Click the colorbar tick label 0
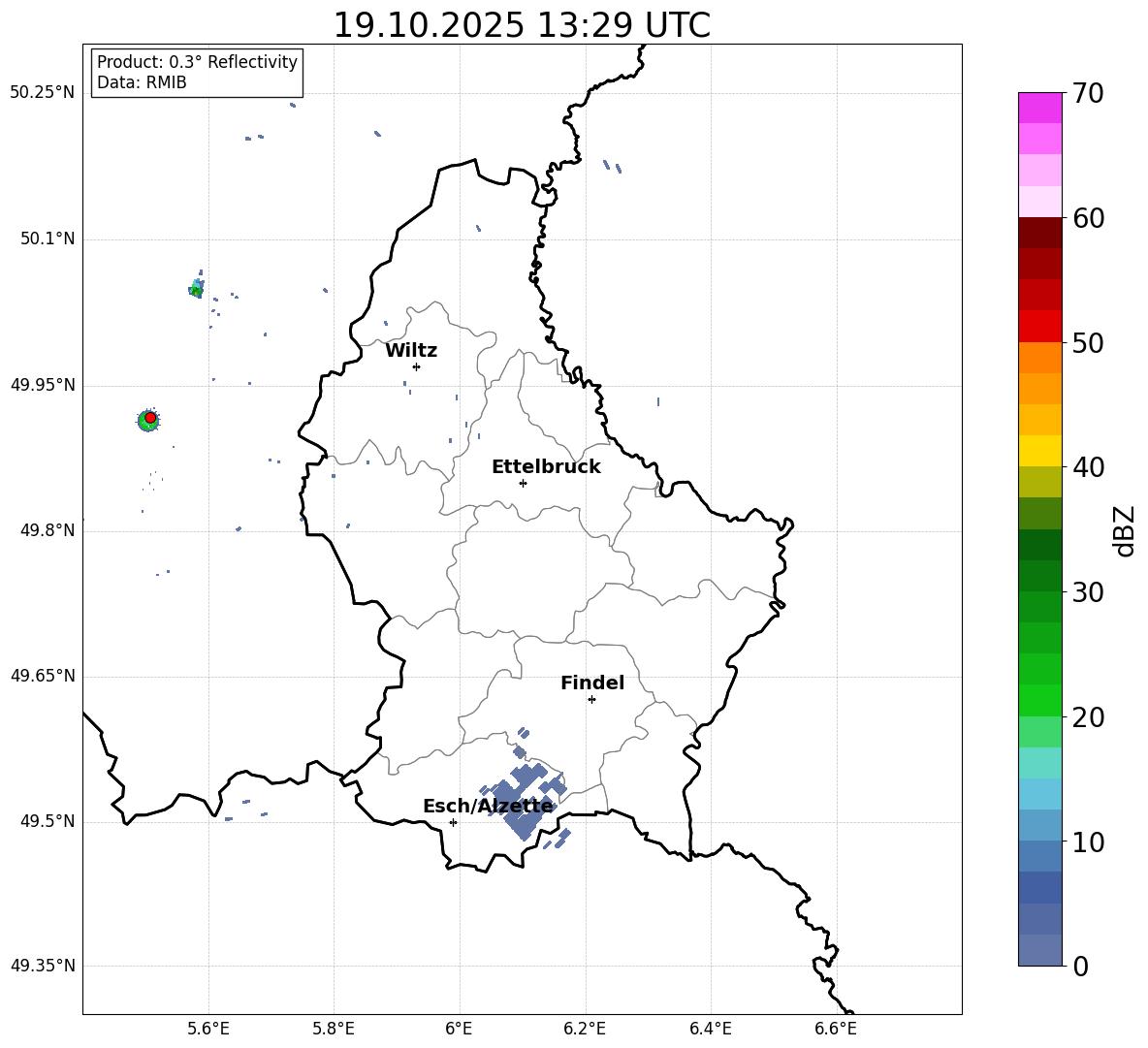Screen dimensions: 1148x1048 click(x=1081, y=966)
